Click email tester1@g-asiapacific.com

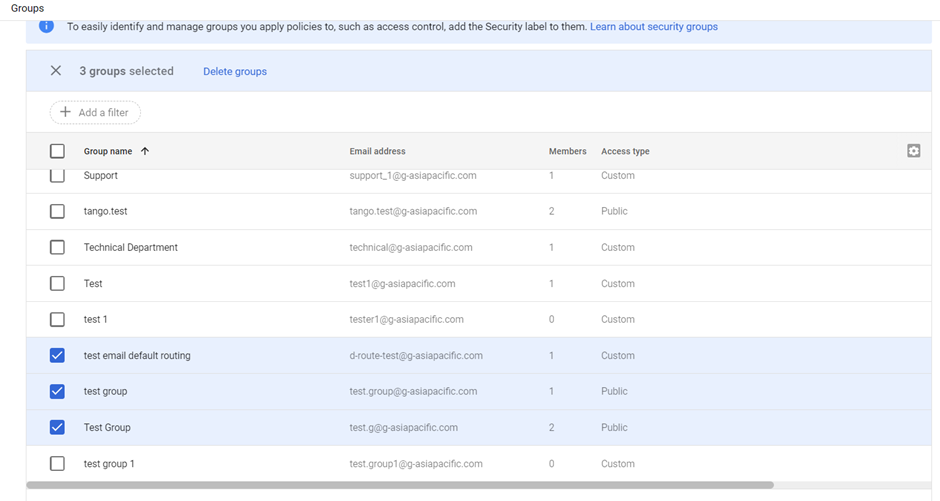(406, 319)
